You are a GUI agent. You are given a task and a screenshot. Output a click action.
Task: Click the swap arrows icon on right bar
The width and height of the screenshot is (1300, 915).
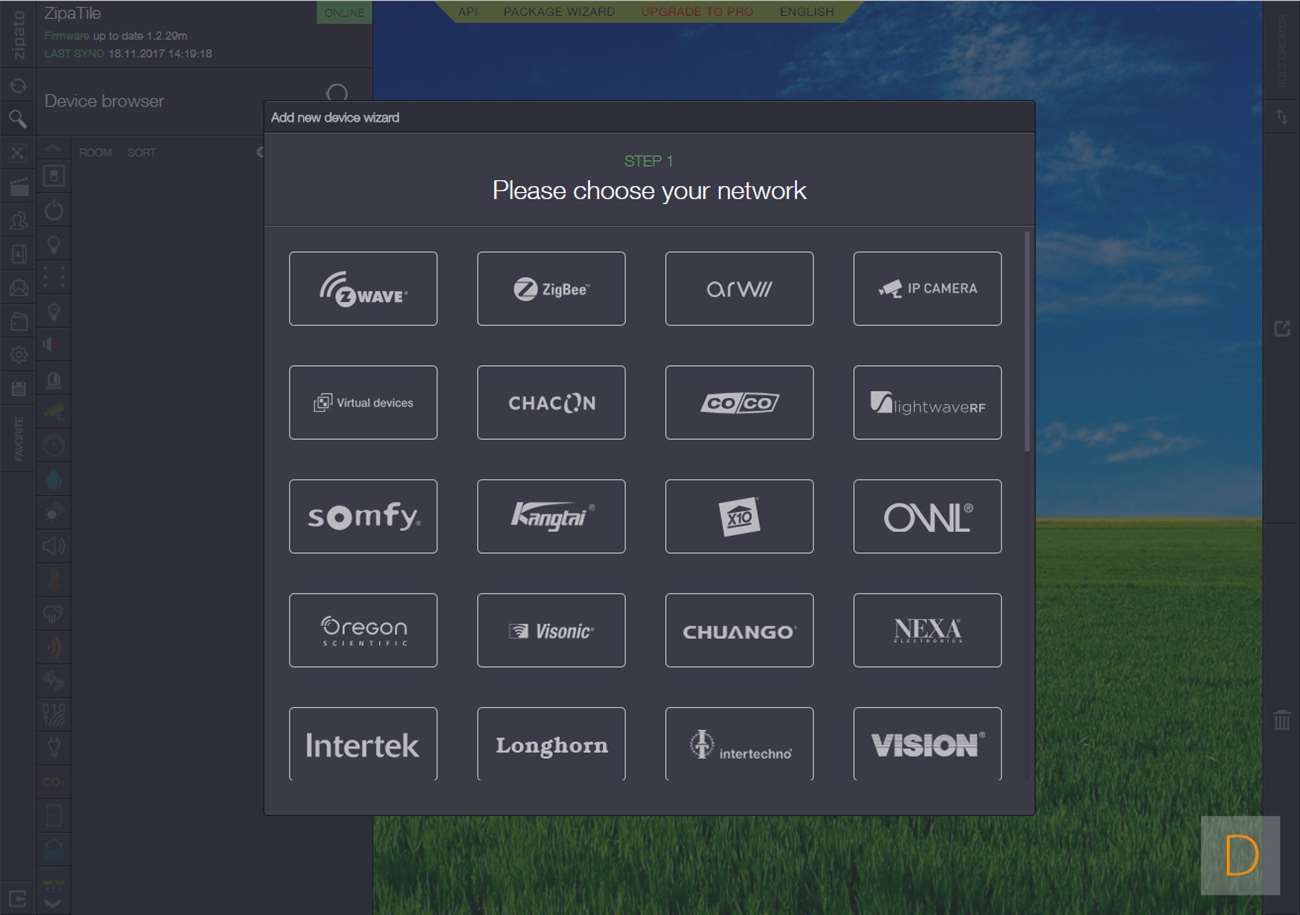point(1282,118)
